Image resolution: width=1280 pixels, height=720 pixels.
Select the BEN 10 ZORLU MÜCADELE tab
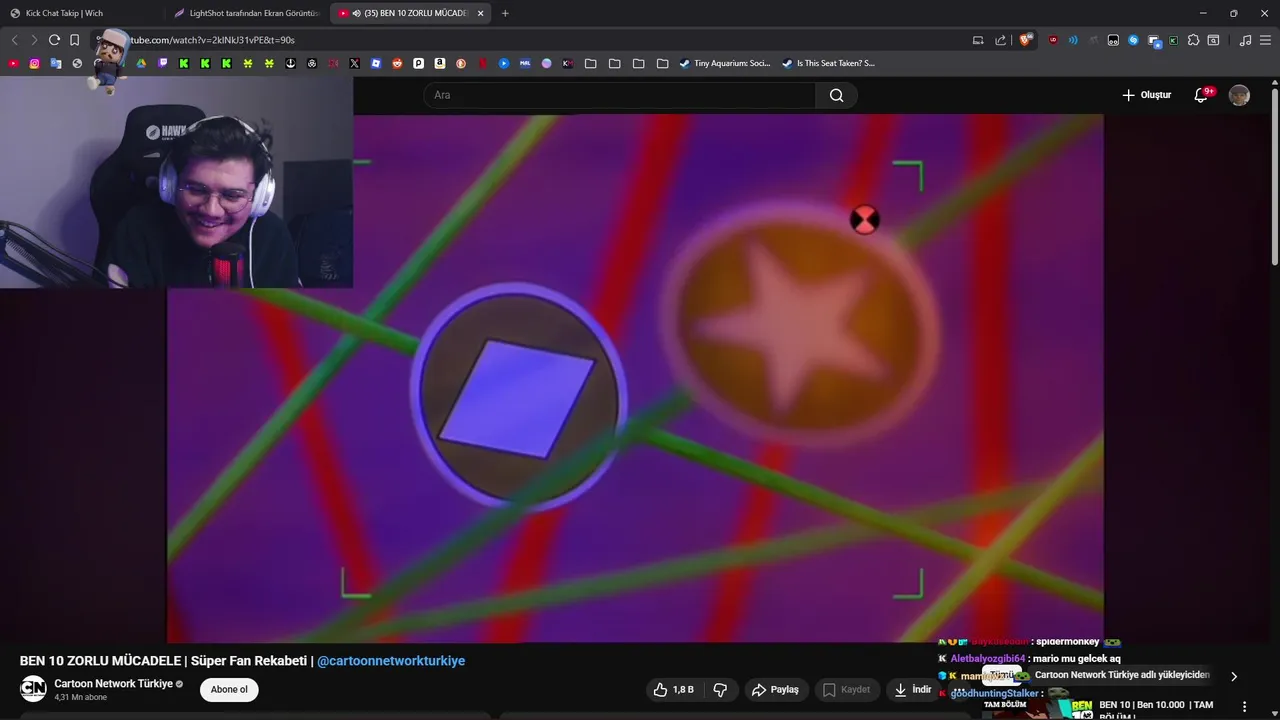coord(412,13)
